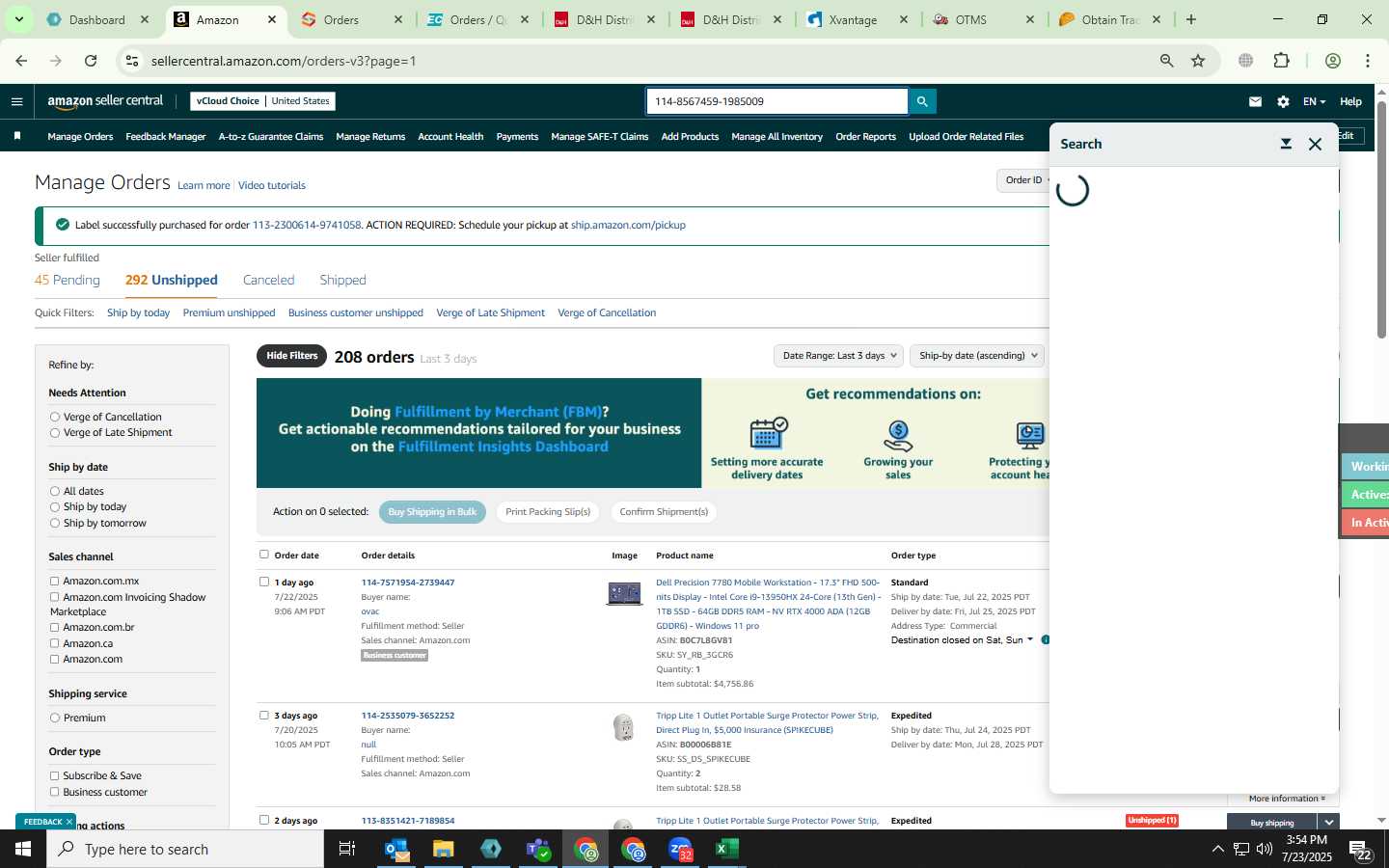The image size is (1389, 868).
Task: Select Ship by today radio option
Action: [x=55, y=506]
